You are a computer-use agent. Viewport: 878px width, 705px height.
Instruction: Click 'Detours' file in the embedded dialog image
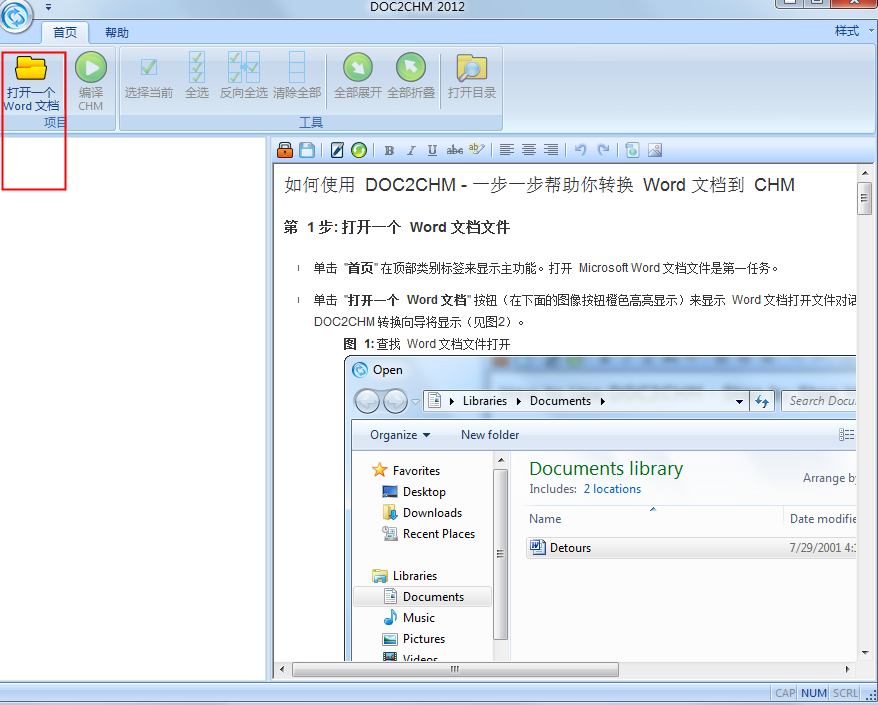pos(570,548)
